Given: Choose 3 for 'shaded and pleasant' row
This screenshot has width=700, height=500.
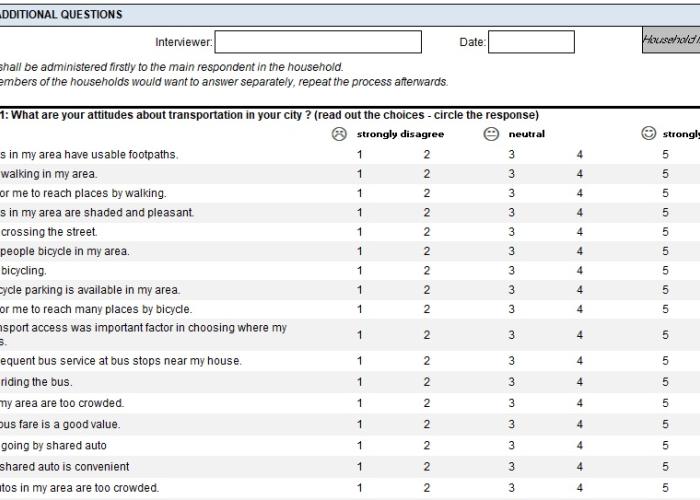Looking at the screenshot, I should pyautogui.click(x=512, y=212).
